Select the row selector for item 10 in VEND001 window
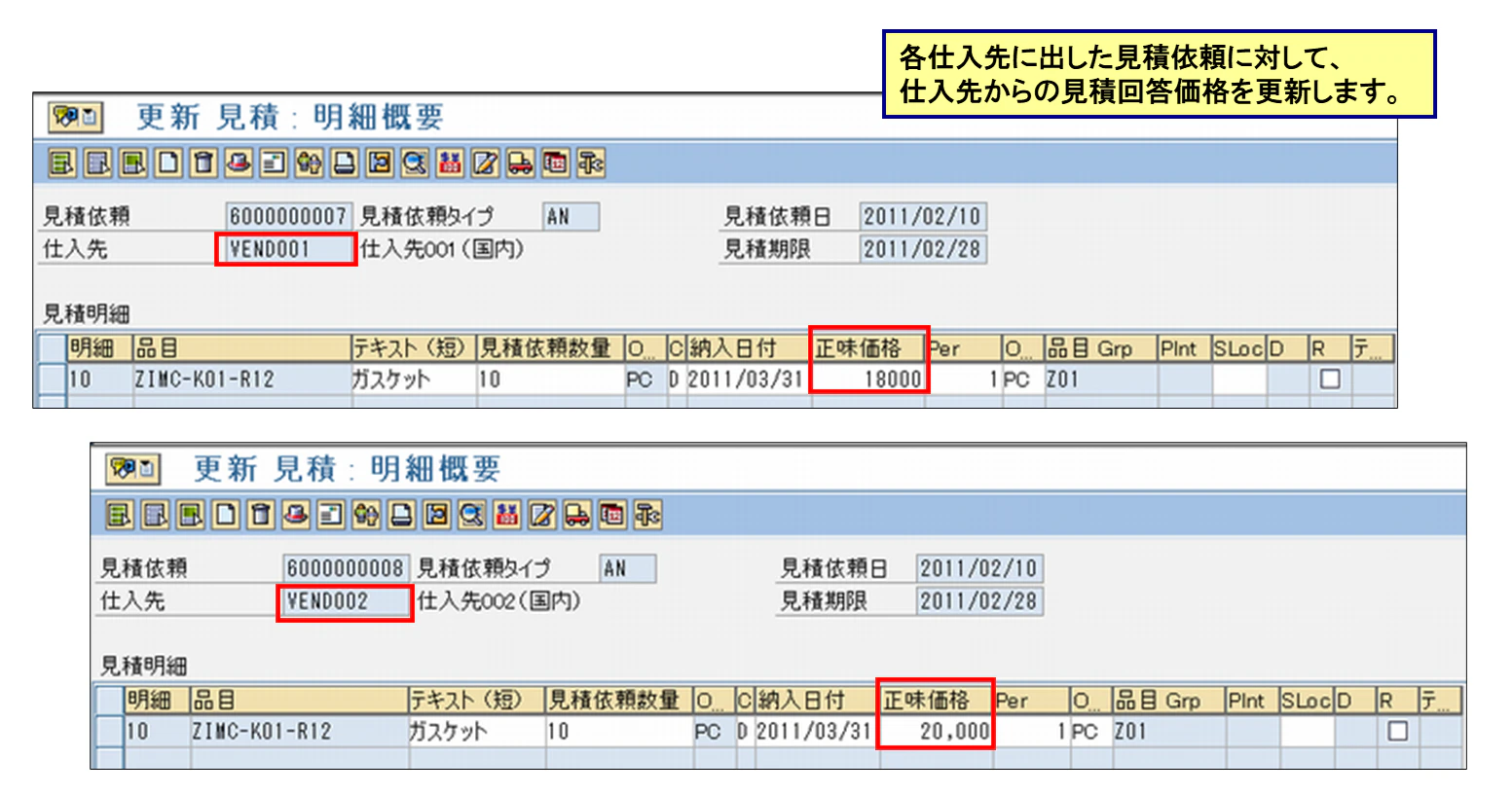Screen dimensions: 1512x795 (x=52, y=379)
